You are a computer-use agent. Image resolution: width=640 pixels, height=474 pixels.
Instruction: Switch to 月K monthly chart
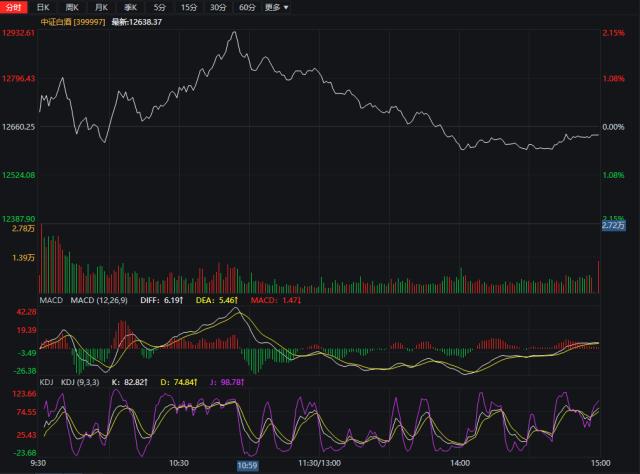click(101, 7)
